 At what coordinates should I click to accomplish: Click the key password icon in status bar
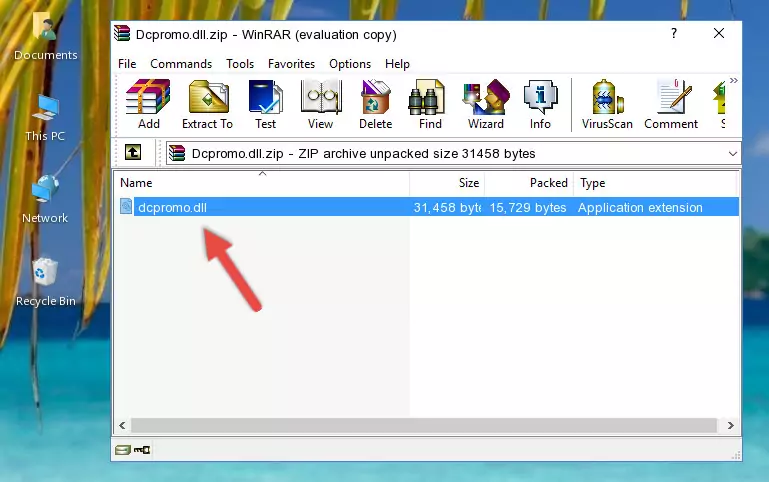click(142, 449)
